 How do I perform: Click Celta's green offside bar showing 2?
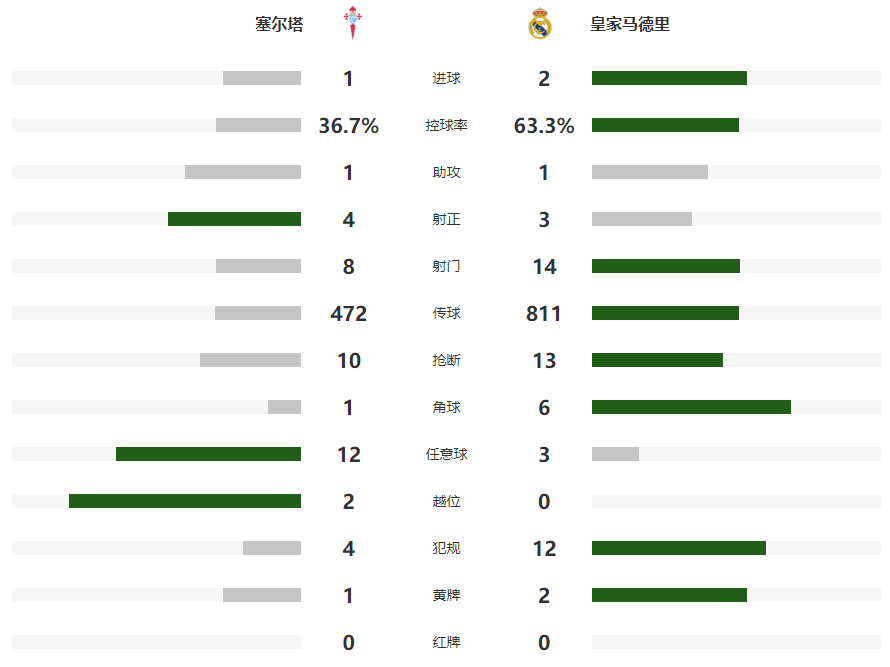(185, 501)
